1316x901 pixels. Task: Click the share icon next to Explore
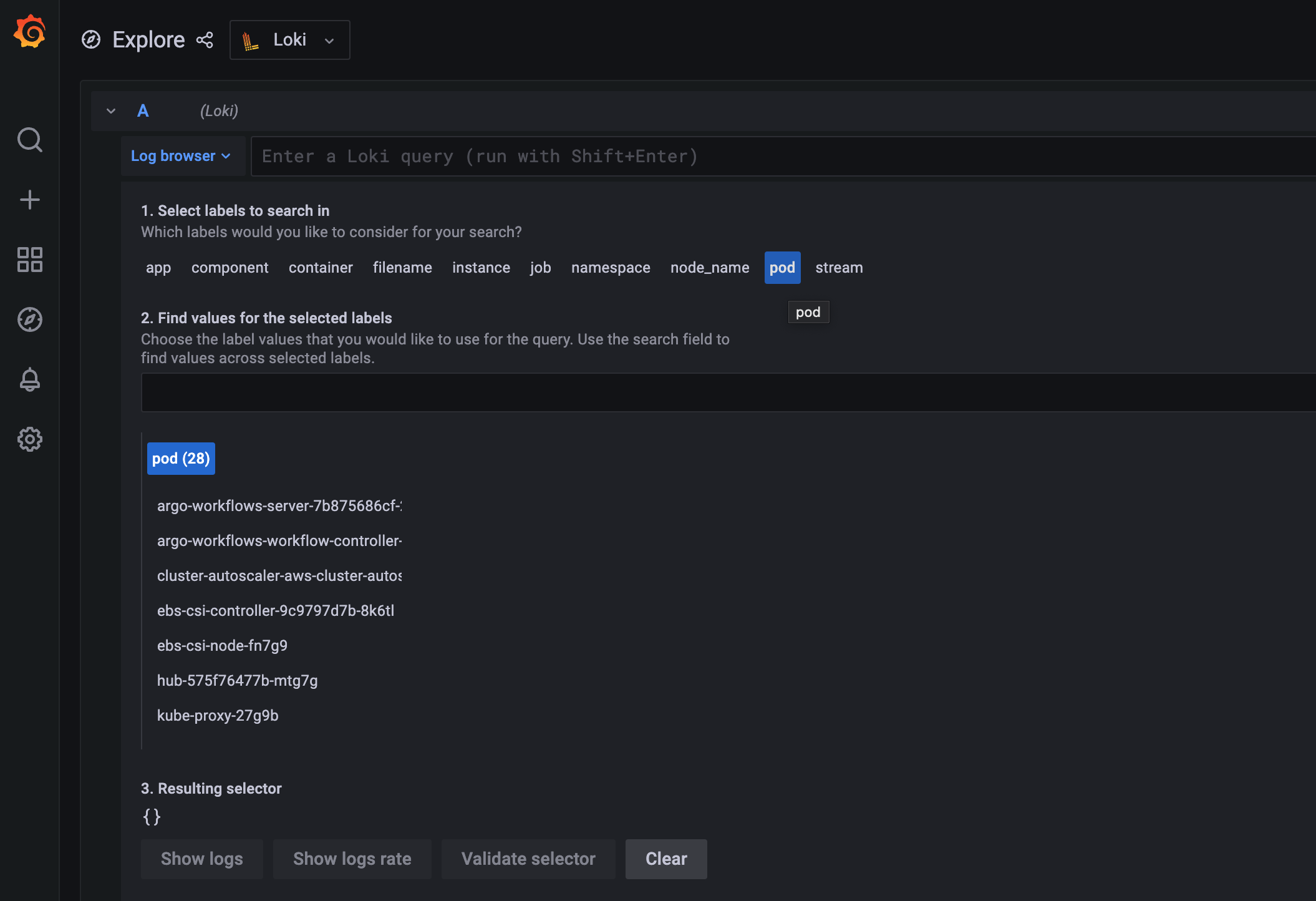(205, 40)
